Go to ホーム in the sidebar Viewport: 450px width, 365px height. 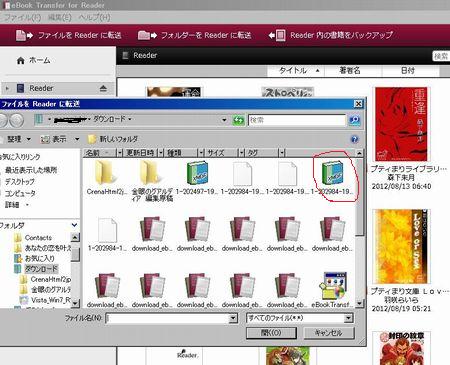pyautogui.click(x=34, y=60)
